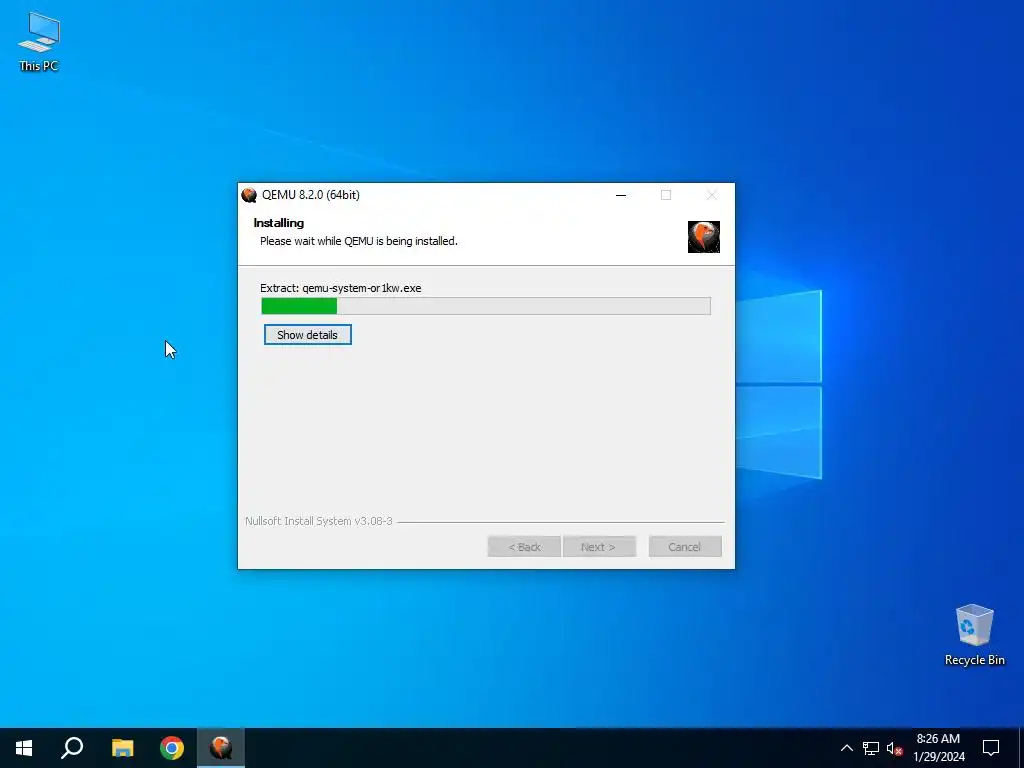Open File Explorer from the taskbar
The height and width of the screenshot is (768, 1024).
(122, 748)
